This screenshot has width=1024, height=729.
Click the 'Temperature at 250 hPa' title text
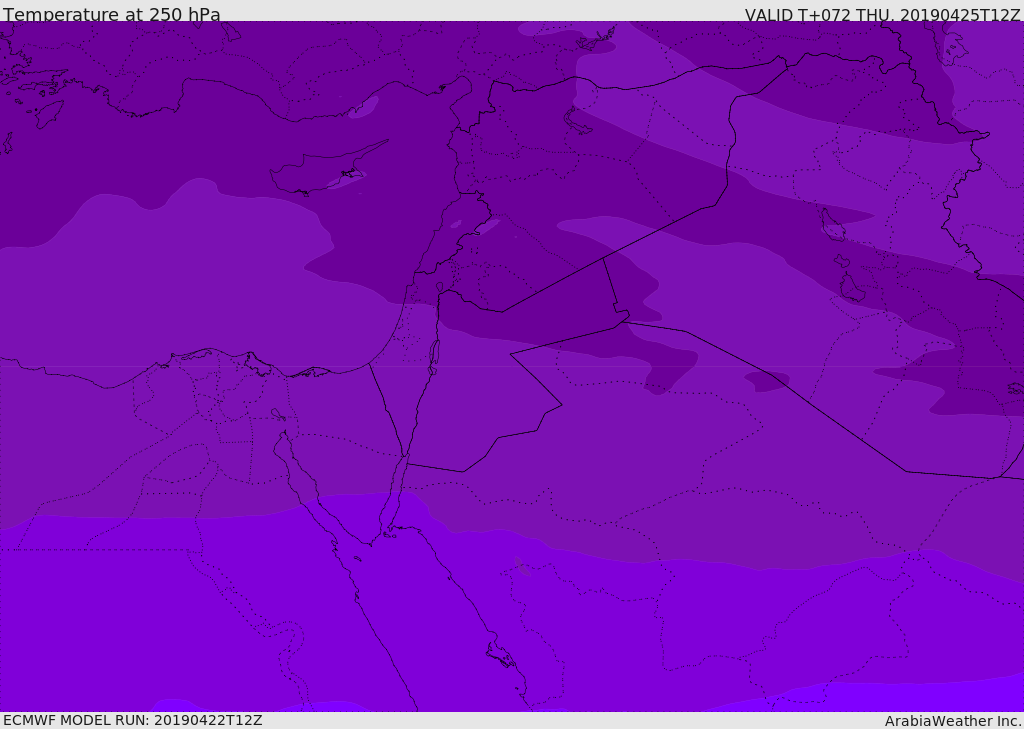click(112, 14)
